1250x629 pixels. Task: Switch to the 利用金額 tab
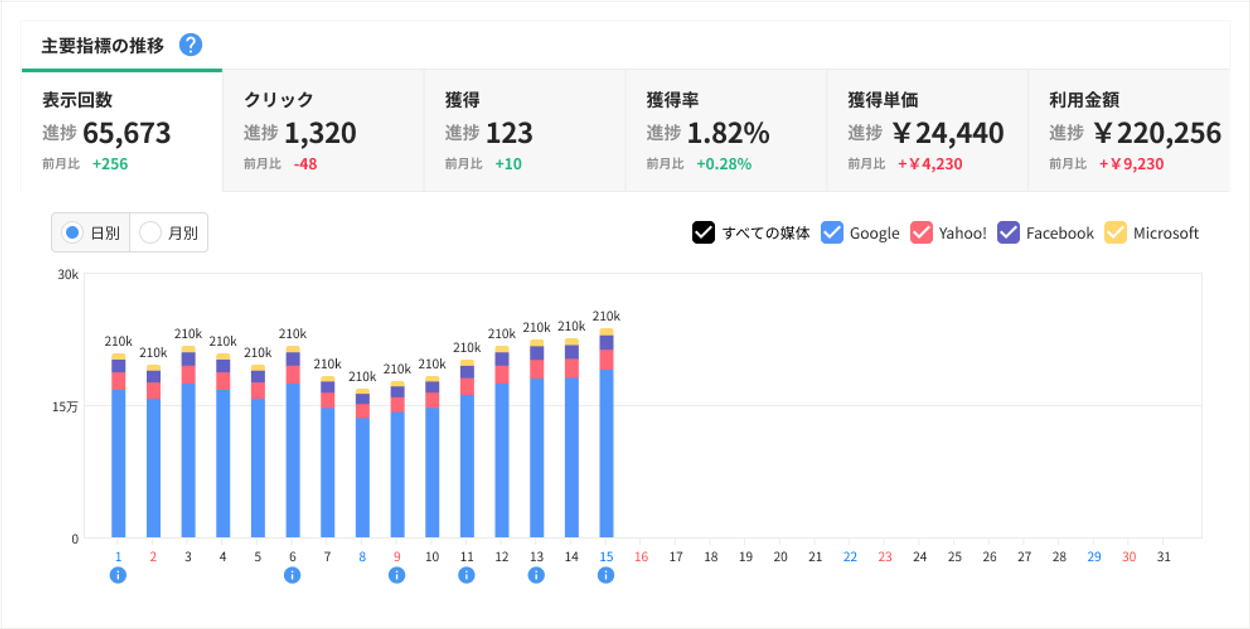tap(1129, 131)
